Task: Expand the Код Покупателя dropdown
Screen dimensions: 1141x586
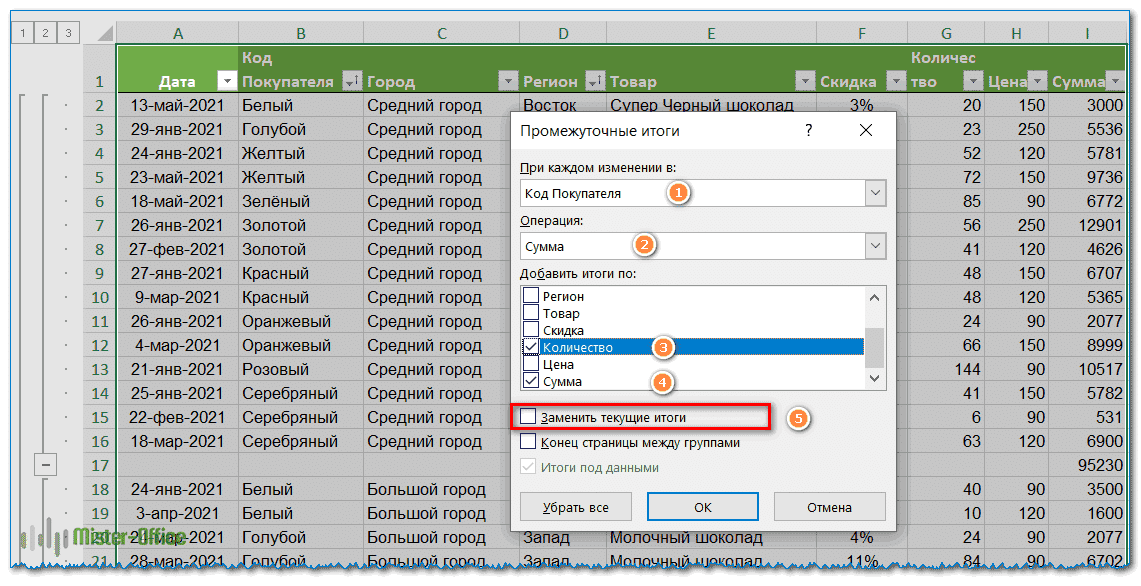Action: click(875, 193)
